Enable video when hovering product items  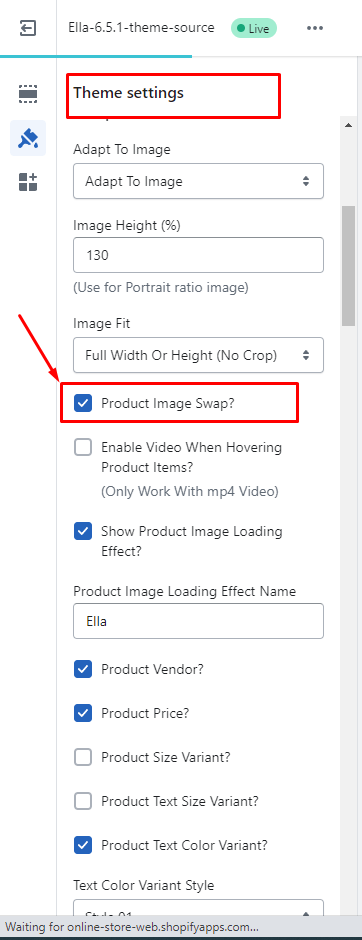[x=83, y=447]
